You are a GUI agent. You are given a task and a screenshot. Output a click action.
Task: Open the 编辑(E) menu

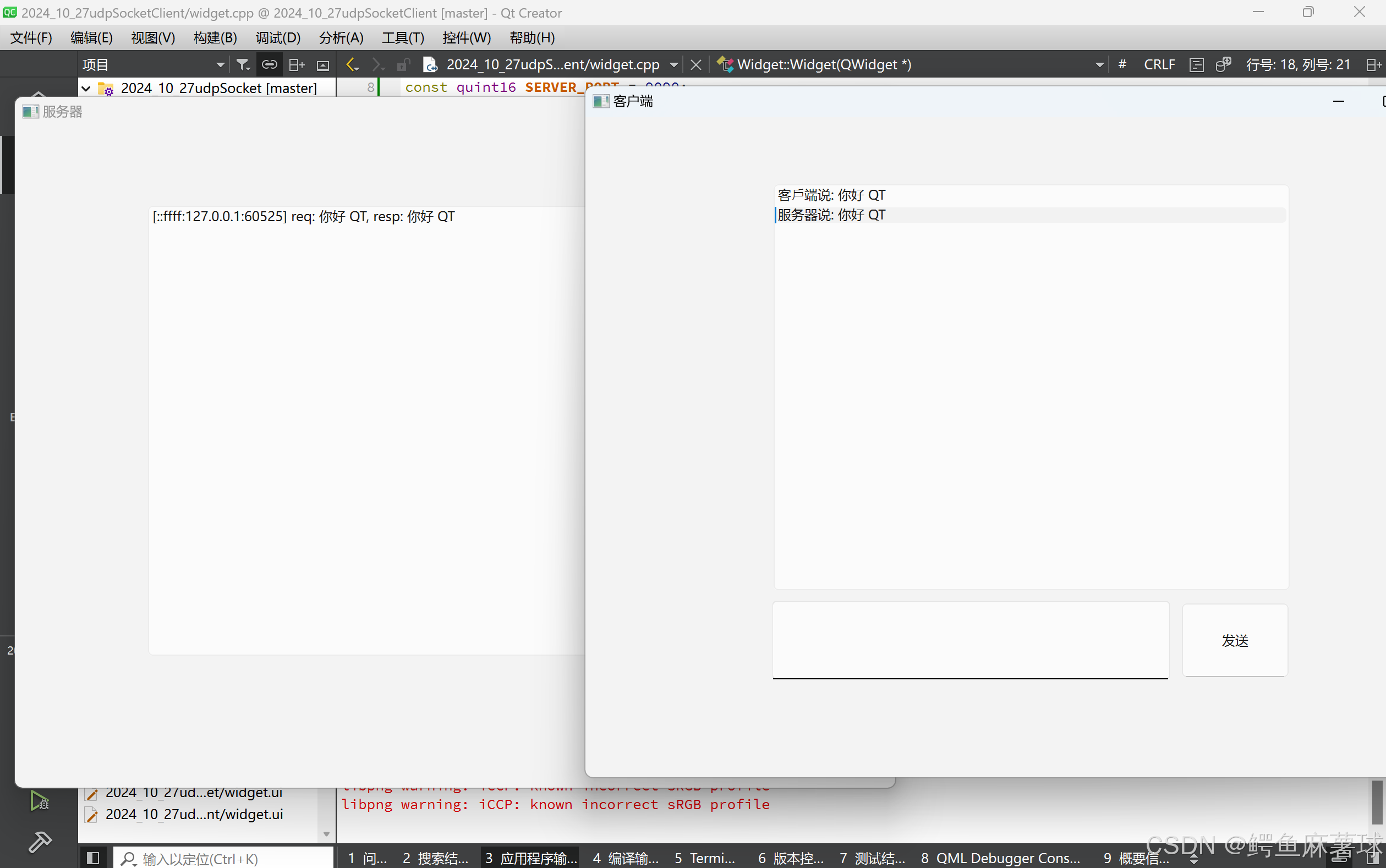click(x=91, y=38)
